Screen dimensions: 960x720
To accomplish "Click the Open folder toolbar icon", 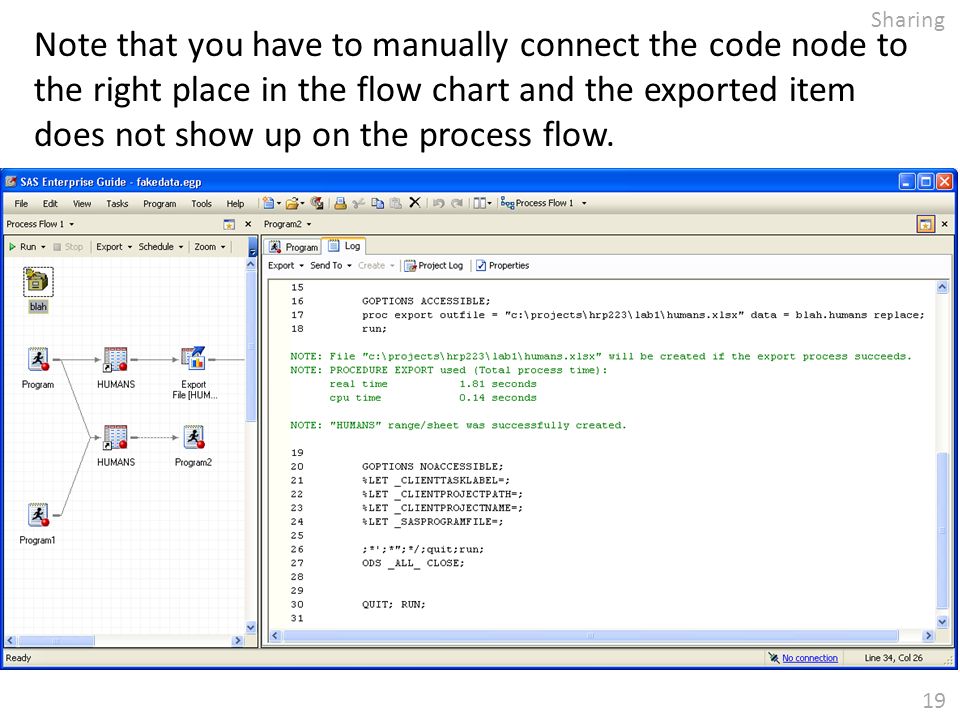I will tap(293, 203).
